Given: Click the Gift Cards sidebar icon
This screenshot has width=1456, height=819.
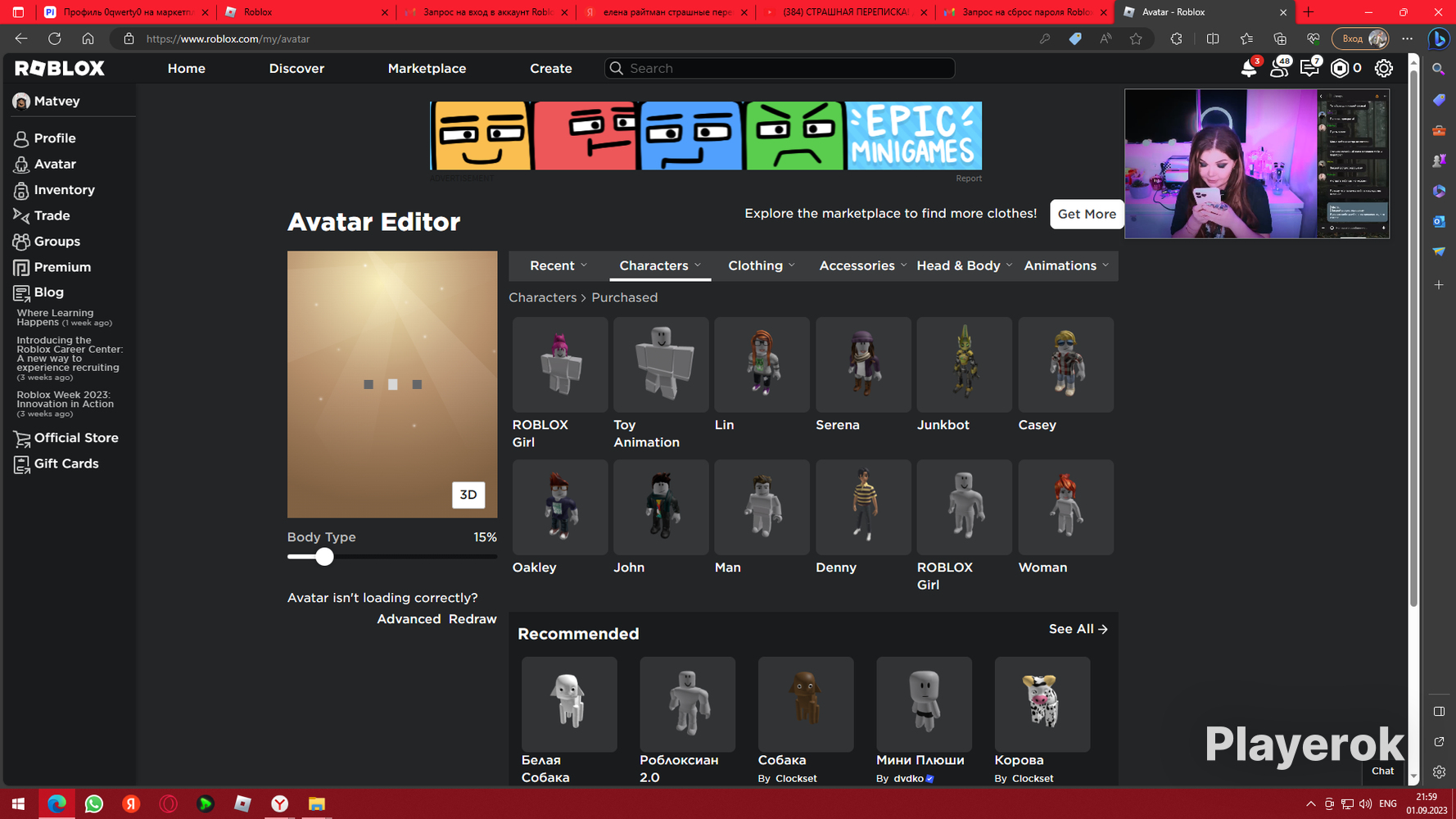Looking at the screenshot, I should 21,464.
